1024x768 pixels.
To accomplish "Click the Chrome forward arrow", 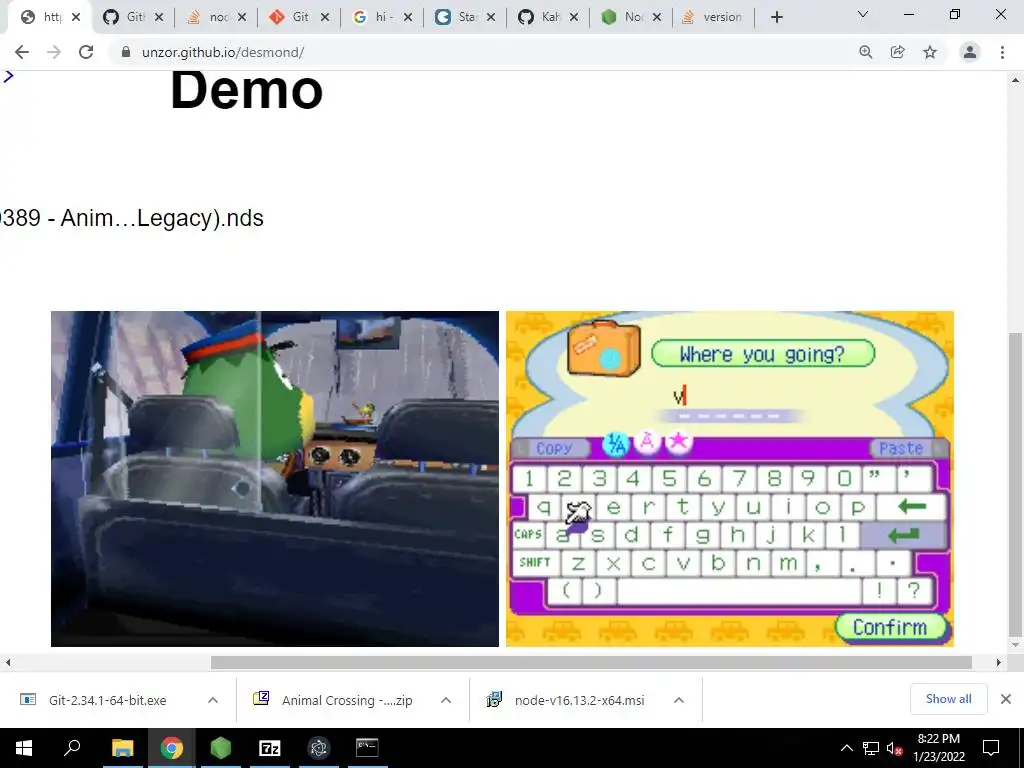I will pos(54,52).
